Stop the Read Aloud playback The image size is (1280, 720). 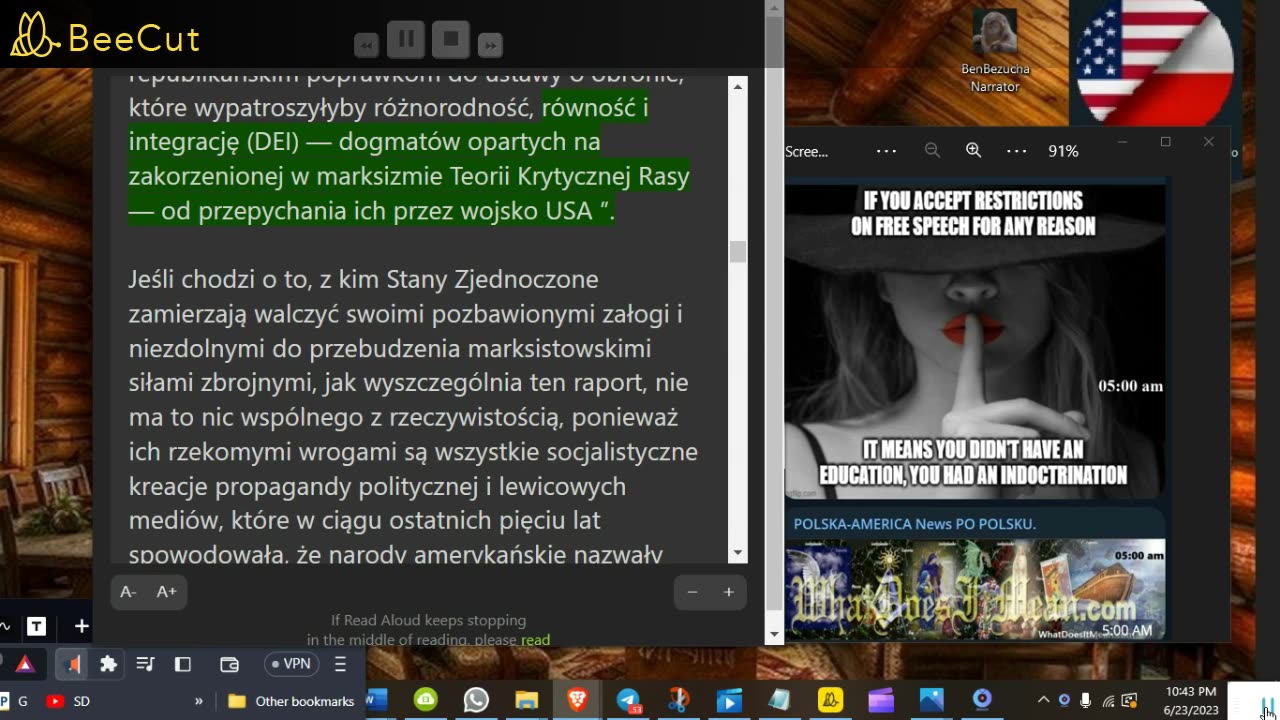[x=451, y=40]
